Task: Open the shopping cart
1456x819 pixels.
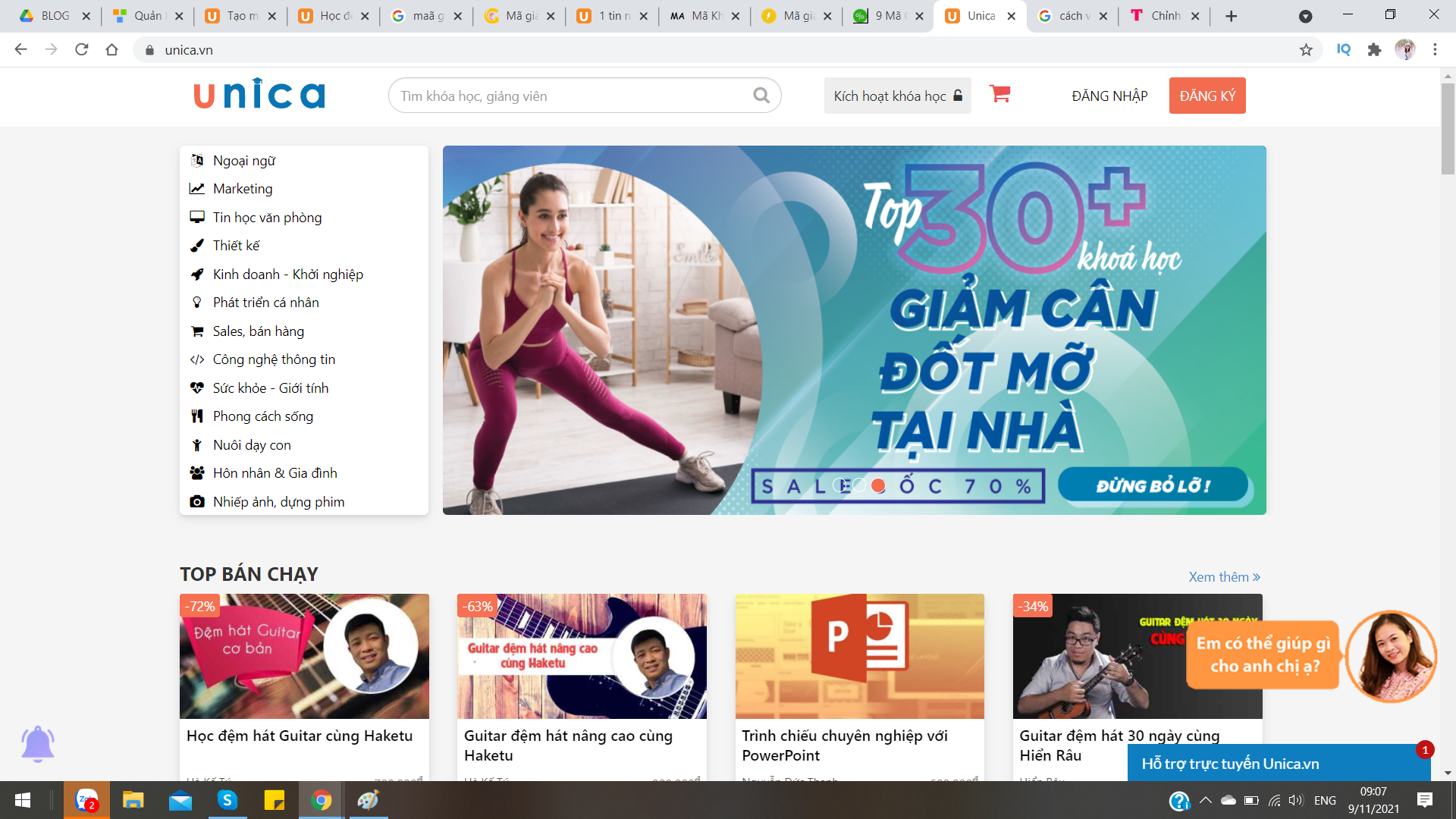Action: [999, 94]
